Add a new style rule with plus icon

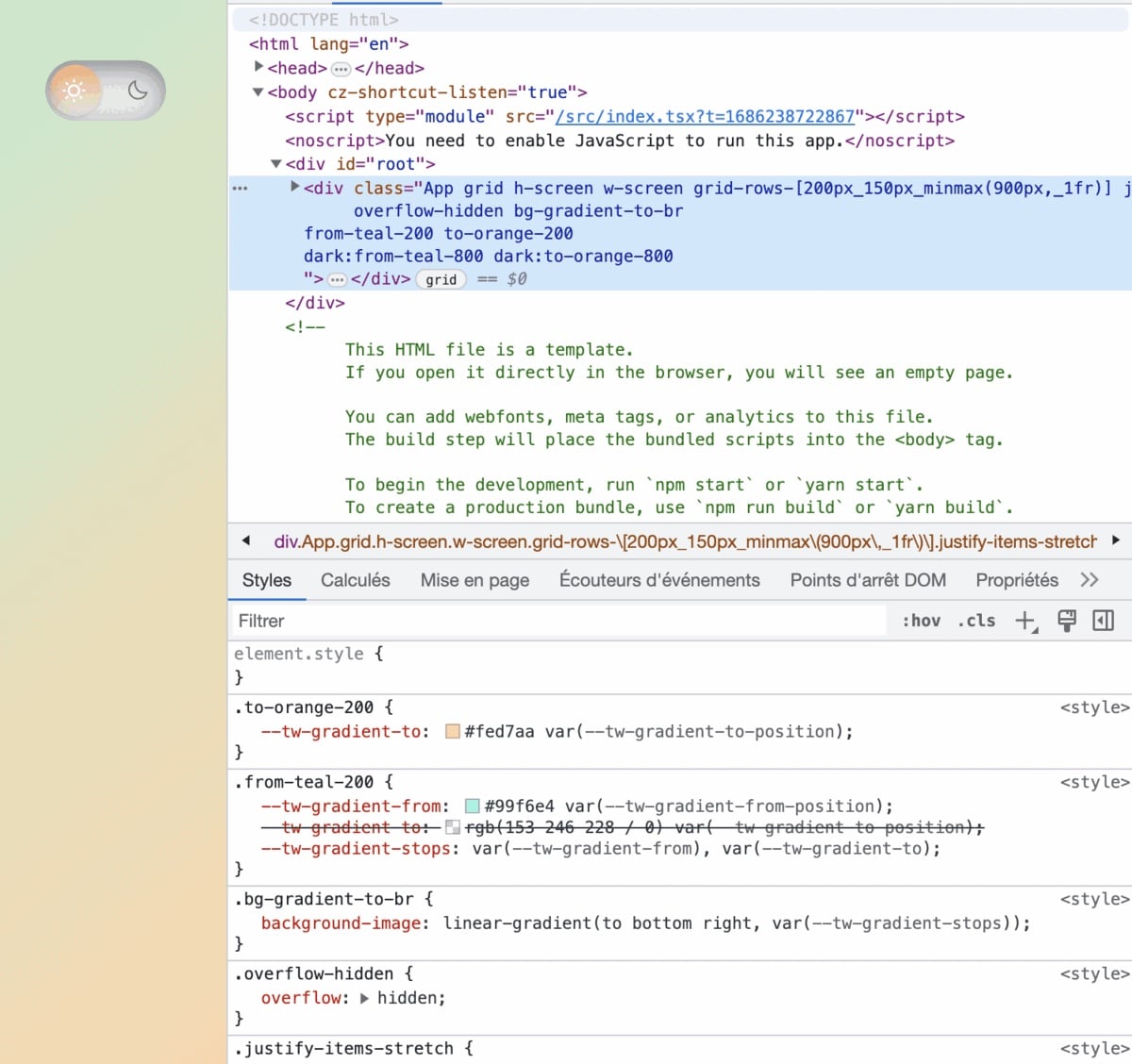[1025, 621]
